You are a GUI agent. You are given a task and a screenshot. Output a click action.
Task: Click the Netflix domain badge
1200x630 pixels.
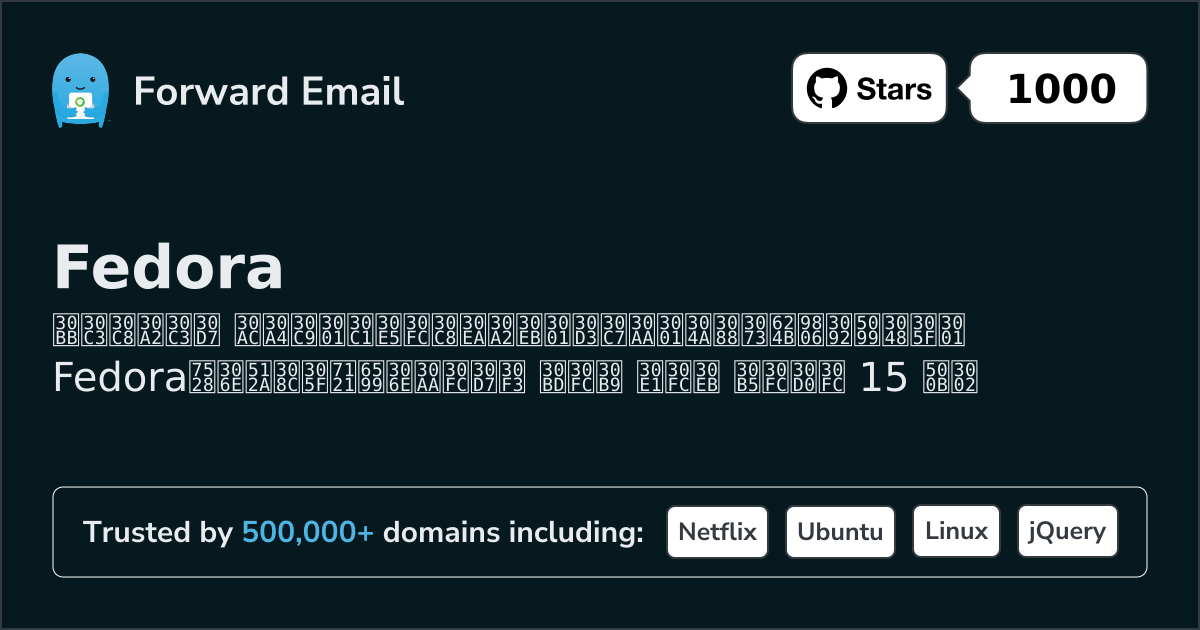click(717, 531)
